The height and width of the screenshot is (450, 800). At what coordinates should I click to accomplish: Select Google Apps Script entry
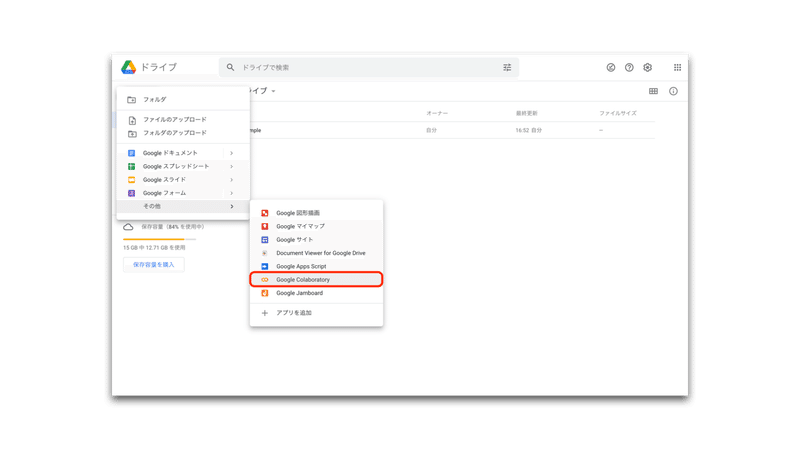point(316,266)
